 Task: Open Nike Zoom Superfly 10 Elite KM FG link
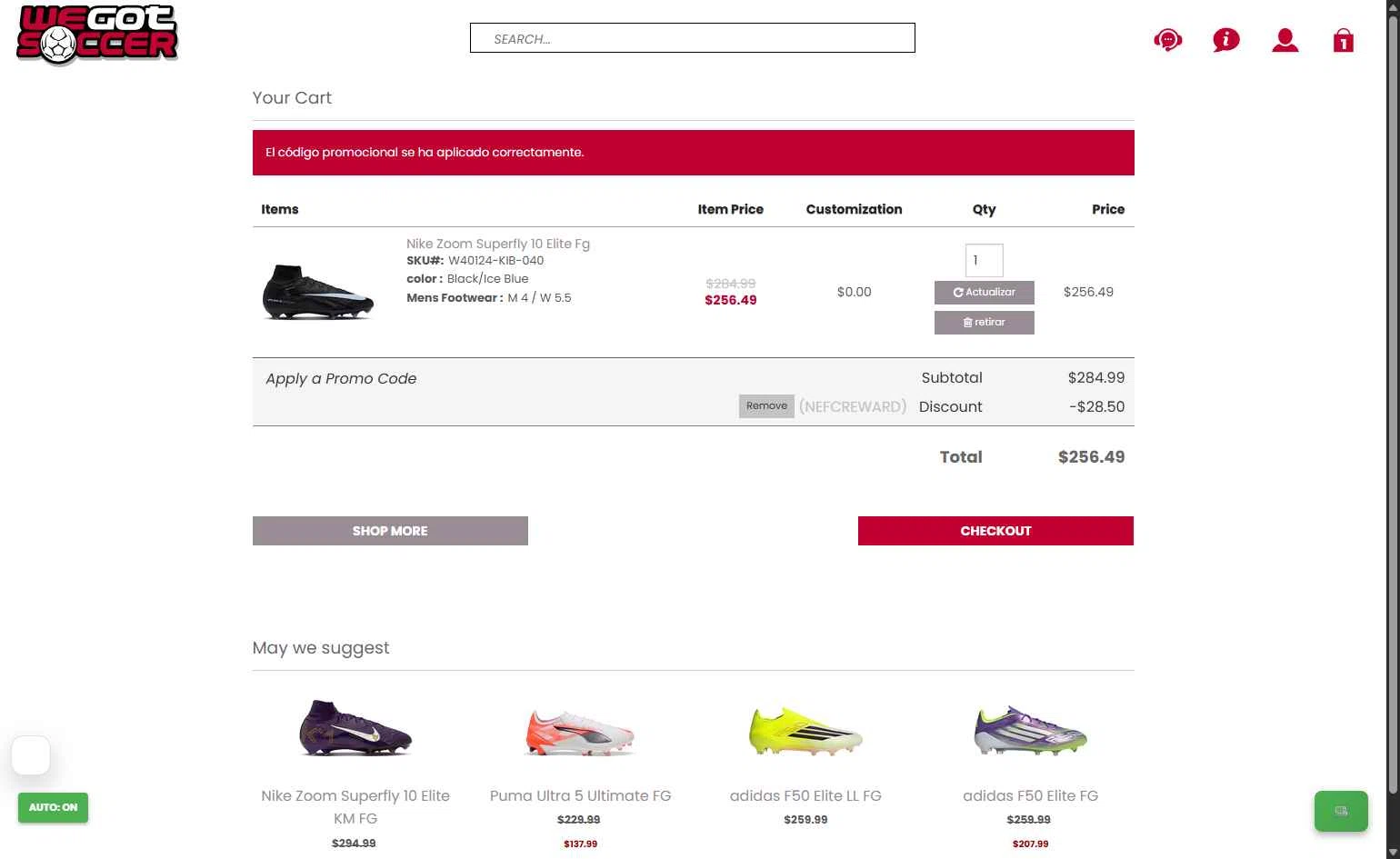(x=355, y=807)
